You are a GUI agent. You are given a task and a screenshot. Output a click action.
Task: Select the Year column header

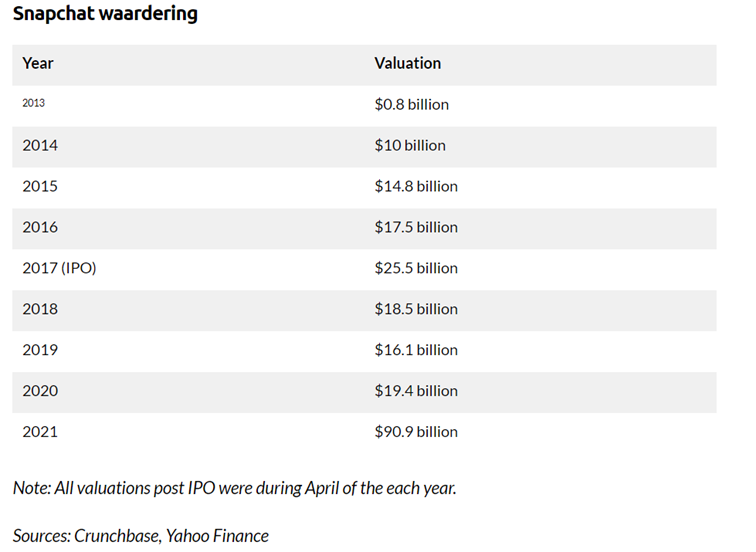pyautogui.click(x=38, y=63)
